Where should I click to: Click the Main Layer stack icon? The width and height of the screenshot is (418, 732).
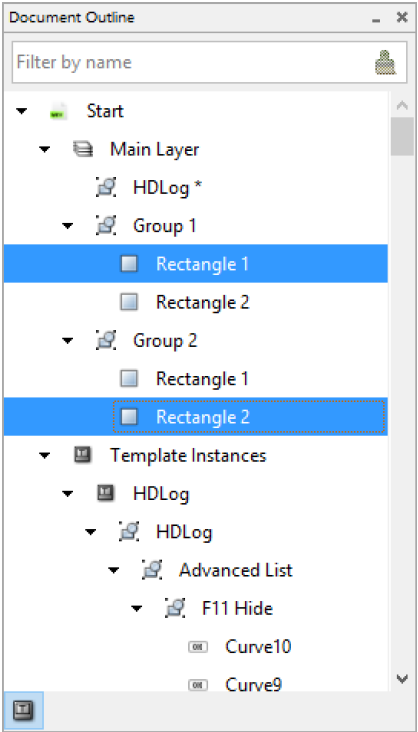pos(83,150)
